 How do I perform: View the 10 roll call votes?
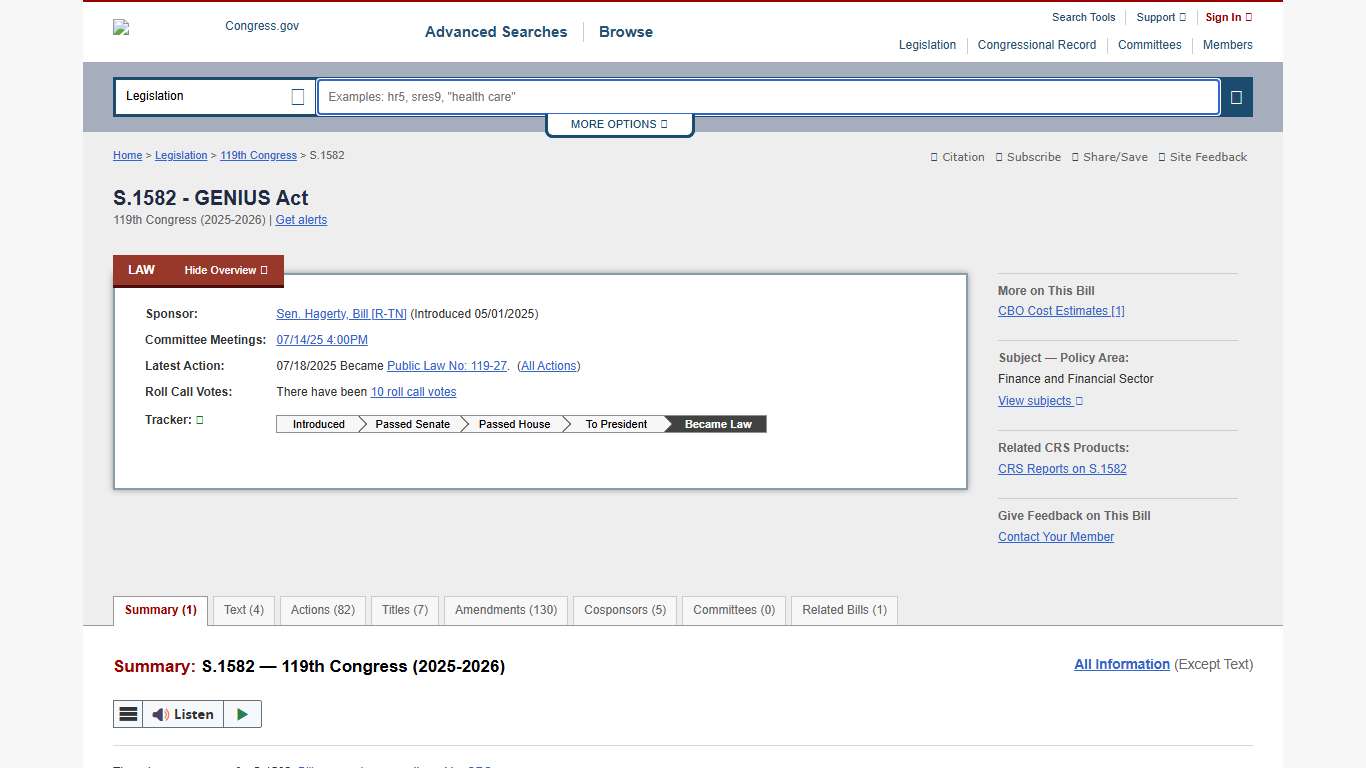click(413, 391)
